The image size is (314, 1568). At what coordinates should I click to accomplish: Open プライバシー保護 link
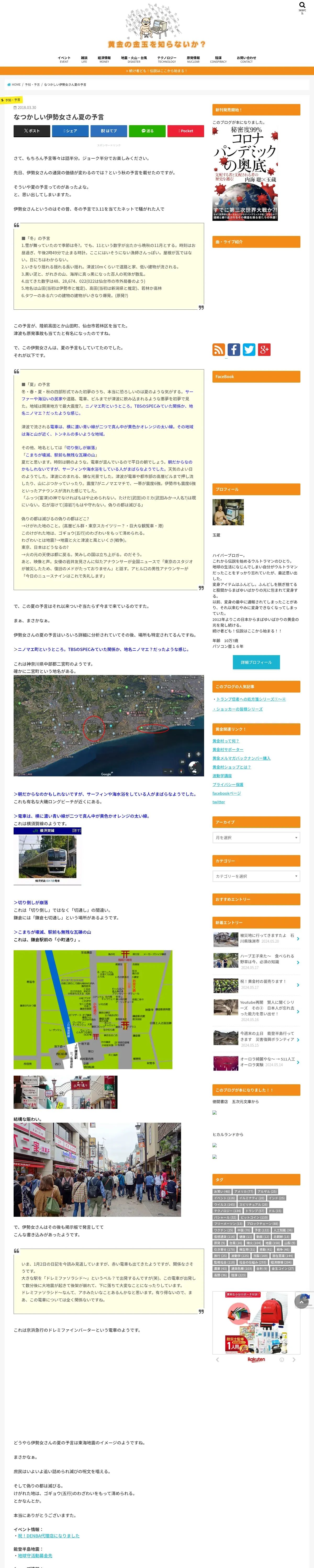coord(228,785)
